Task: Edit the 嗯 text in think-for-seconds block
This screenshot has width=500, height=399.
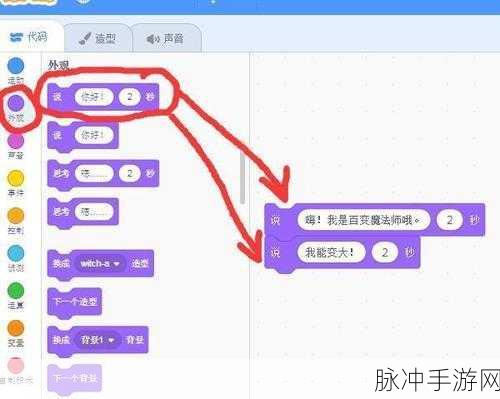Action: pyautogui.click(x=94, y=173)
